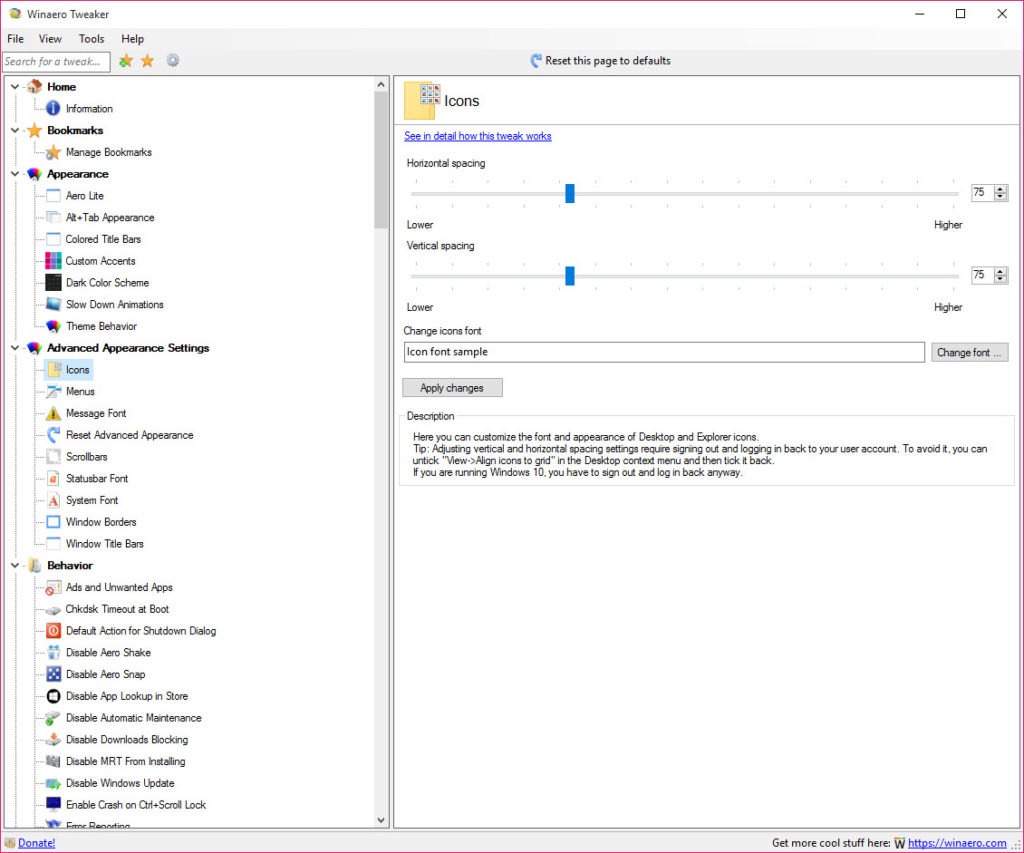Select Window Title Bars in the tree

104,543
